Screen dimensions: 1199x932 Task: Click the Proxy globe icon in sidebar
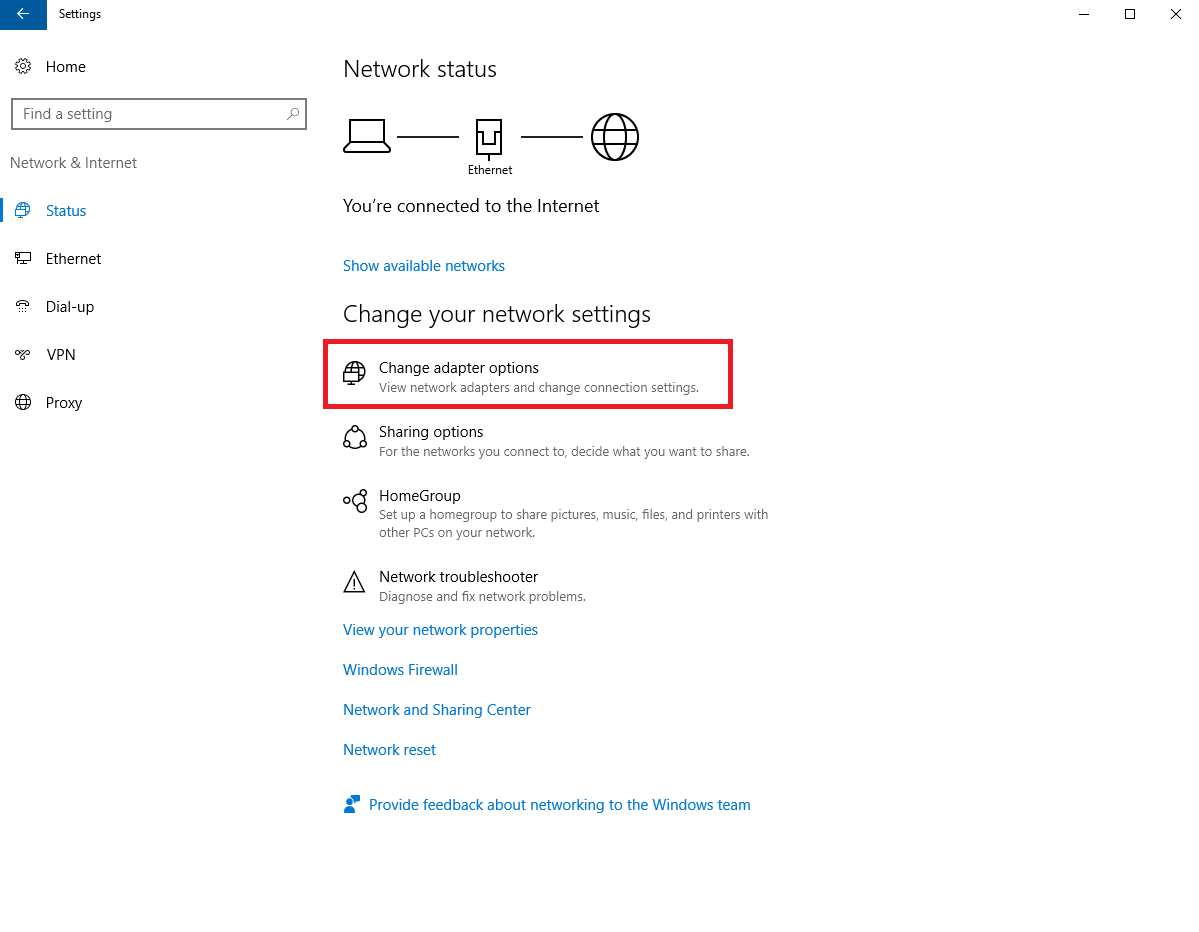tap(22, 402)
